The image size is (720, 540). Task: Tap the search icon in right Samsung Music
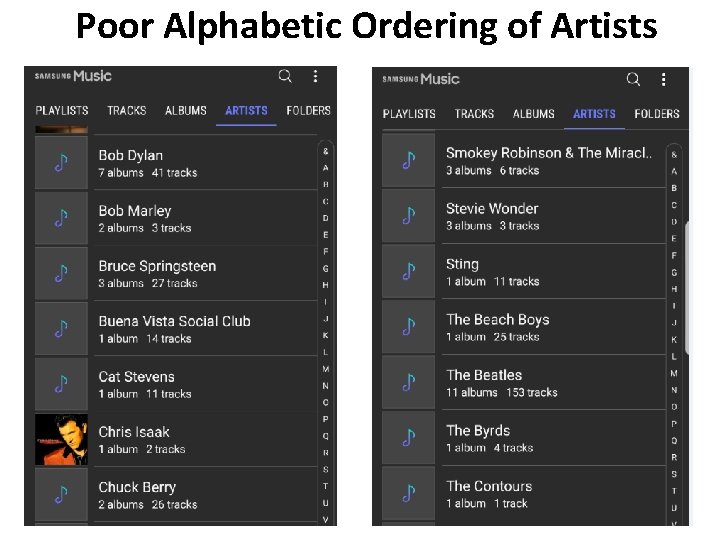click(633, 79)
